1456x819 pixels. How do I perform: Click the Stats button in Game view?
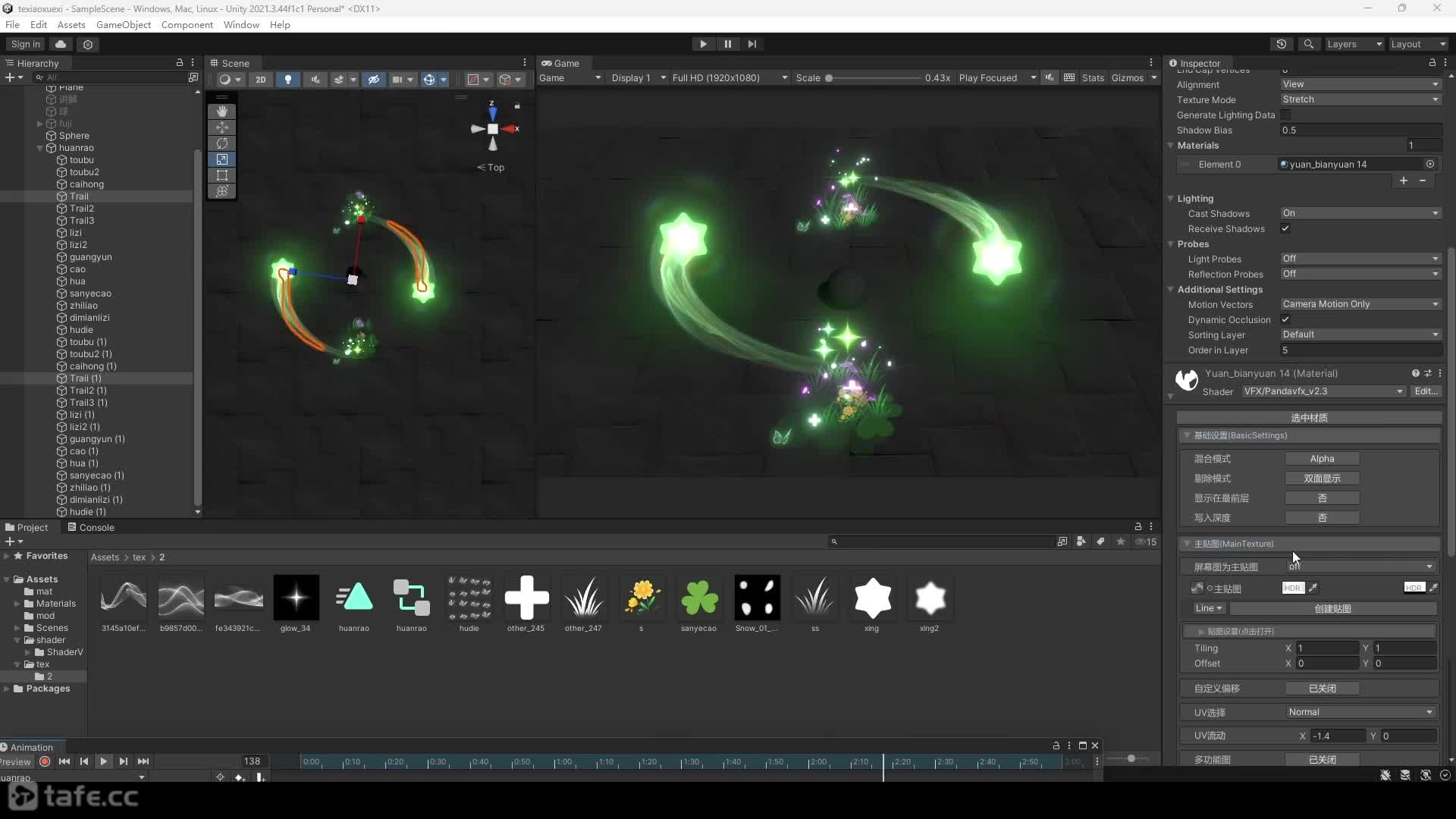(x=1093, y=78)
